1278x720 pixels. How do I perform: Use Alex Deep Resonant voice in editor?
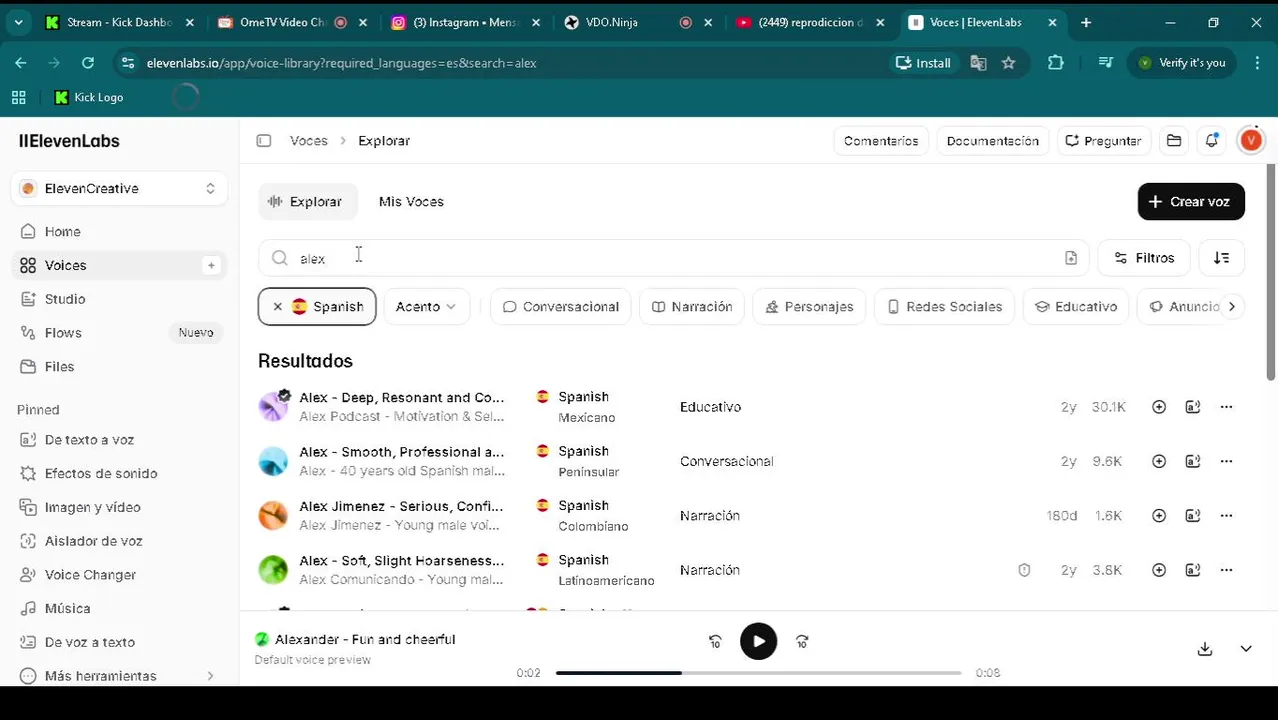(x=1193, y=407)
